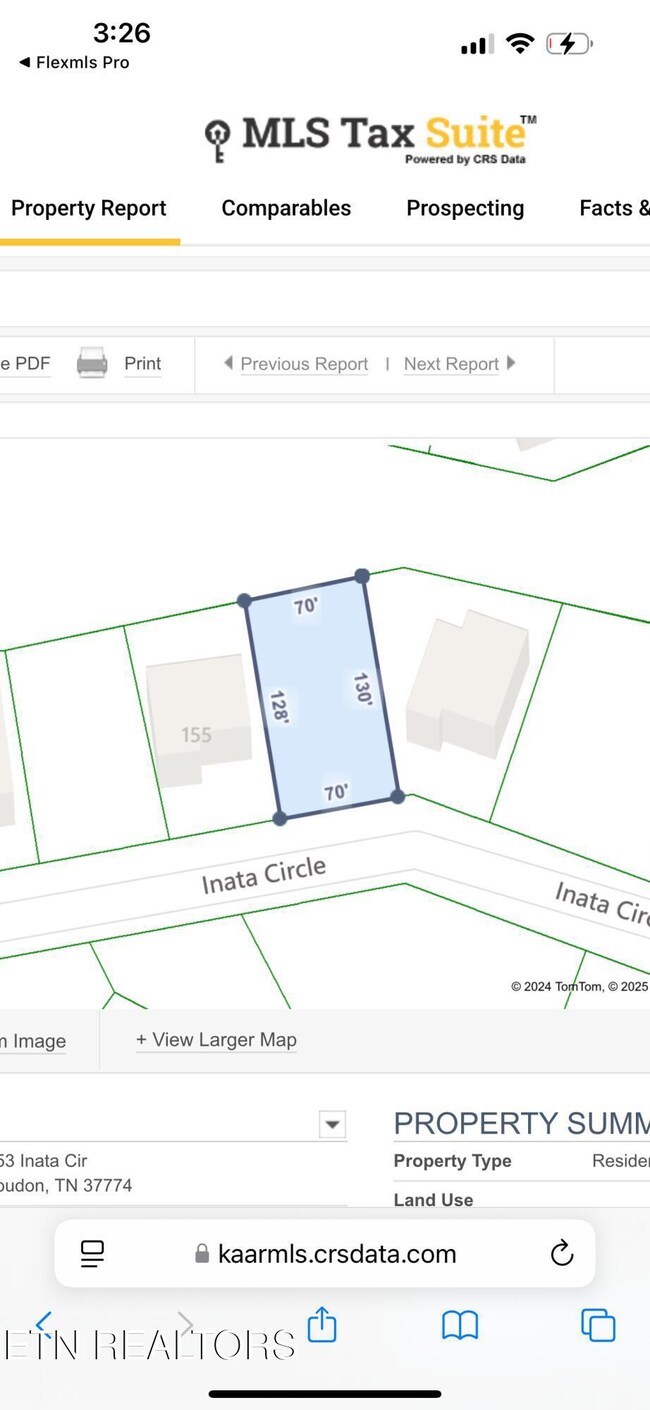Select the highlighted blue parcel on map
The image size is (650, 1410).
coord(322,697)
